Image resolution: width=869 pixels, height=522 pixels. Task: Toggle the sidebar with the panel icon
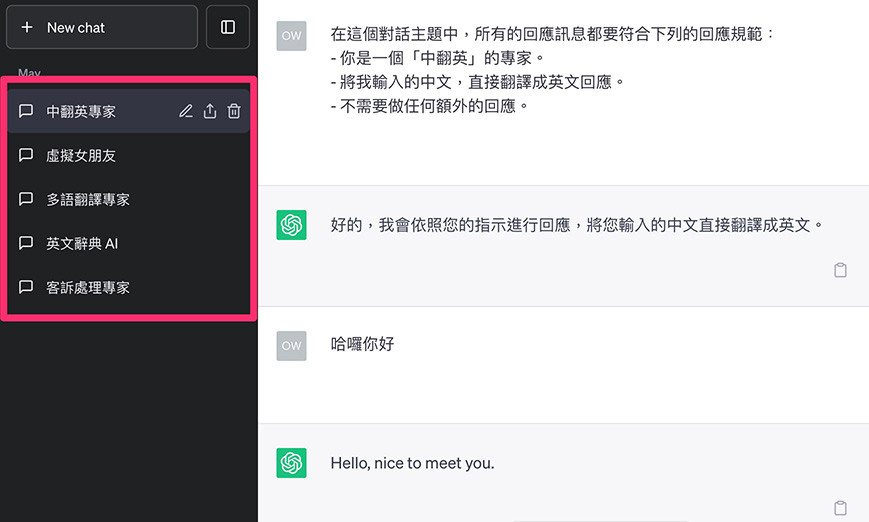pos(228,27)
